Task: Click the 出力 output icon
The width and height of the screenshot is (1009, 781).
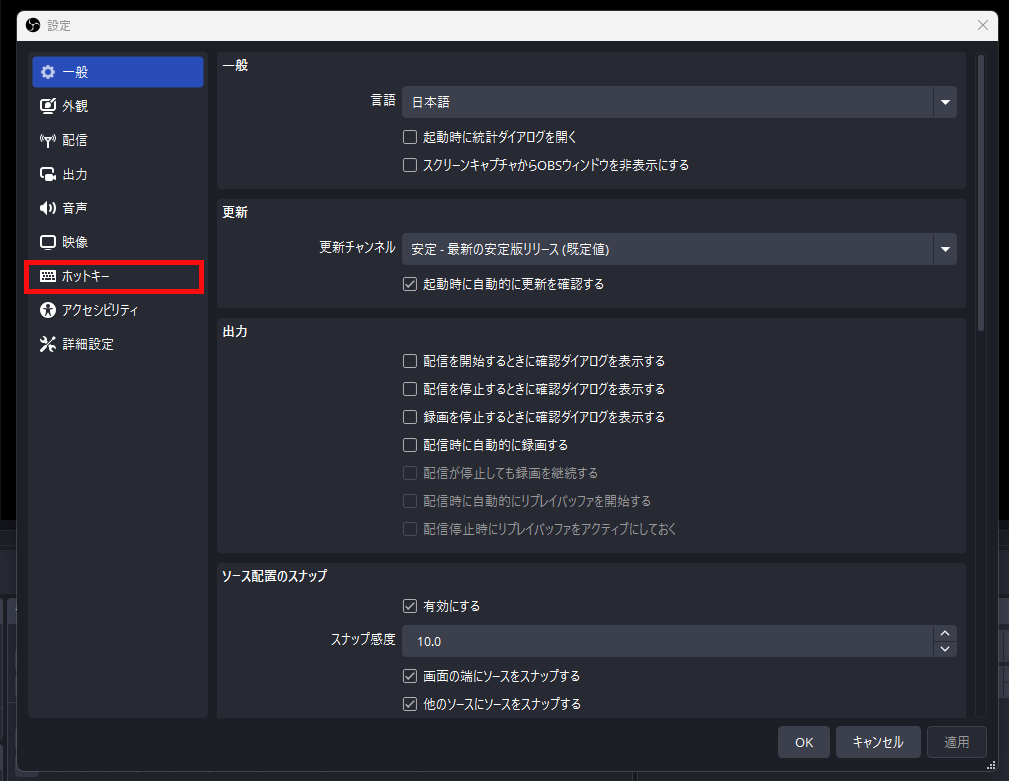Action: tap(47, 174)
